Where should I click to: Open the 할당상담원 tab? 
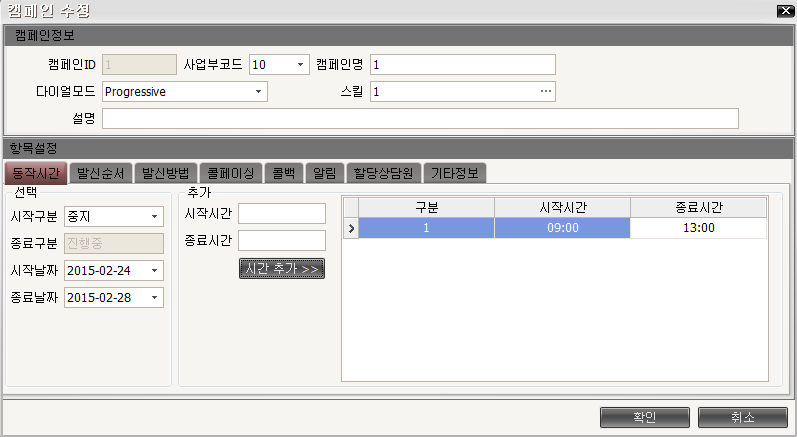[383, 173]
